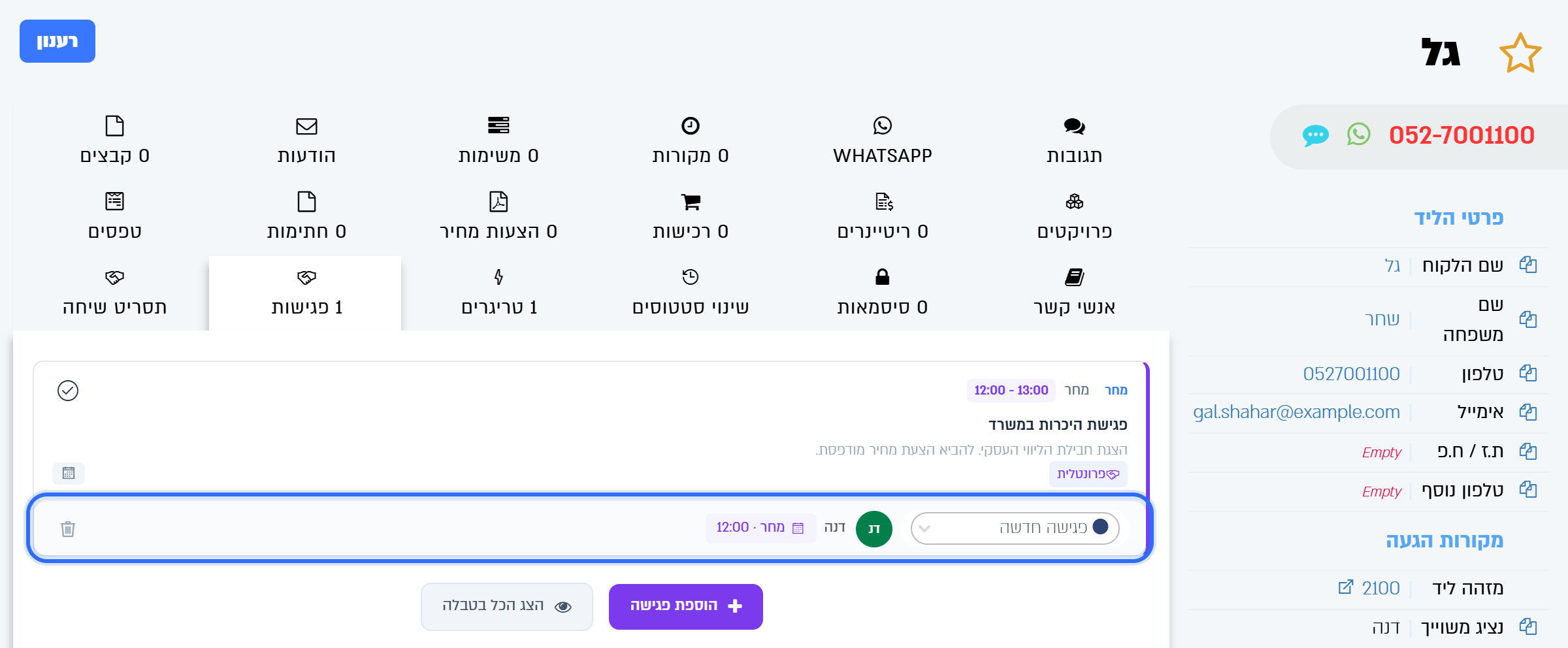Click the רענון refresh button
This screenshot has width=1568, height=648.
[57, 41]
